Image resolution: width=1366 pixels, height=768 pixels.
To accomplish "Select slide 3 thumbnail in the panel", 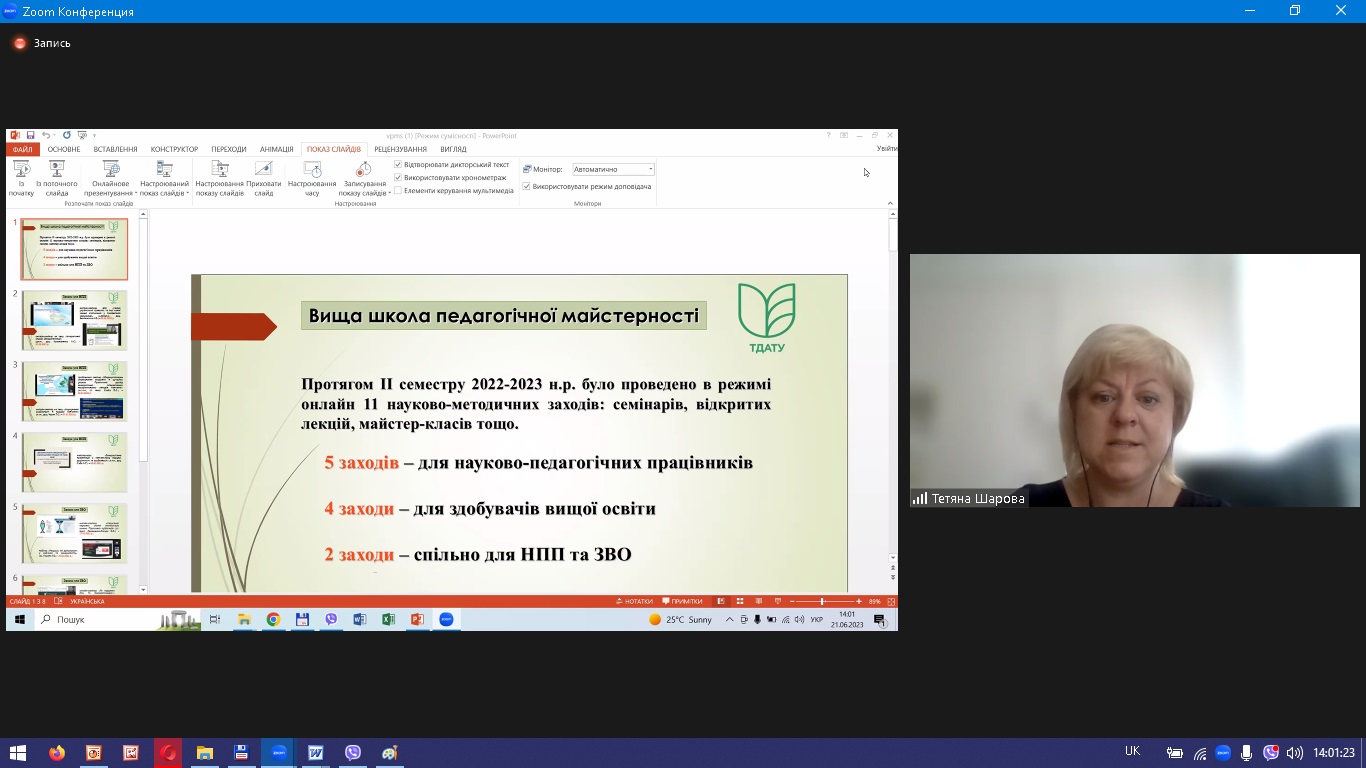I will tap(75, 391).
